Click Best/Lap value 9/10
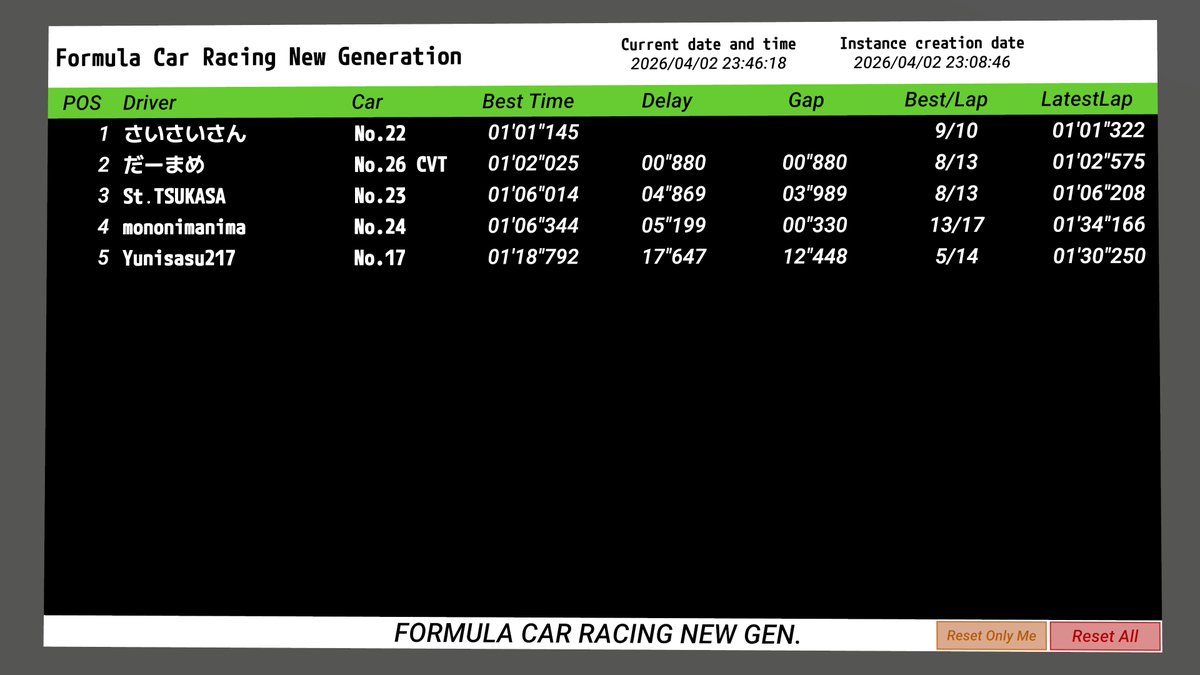 955,131
